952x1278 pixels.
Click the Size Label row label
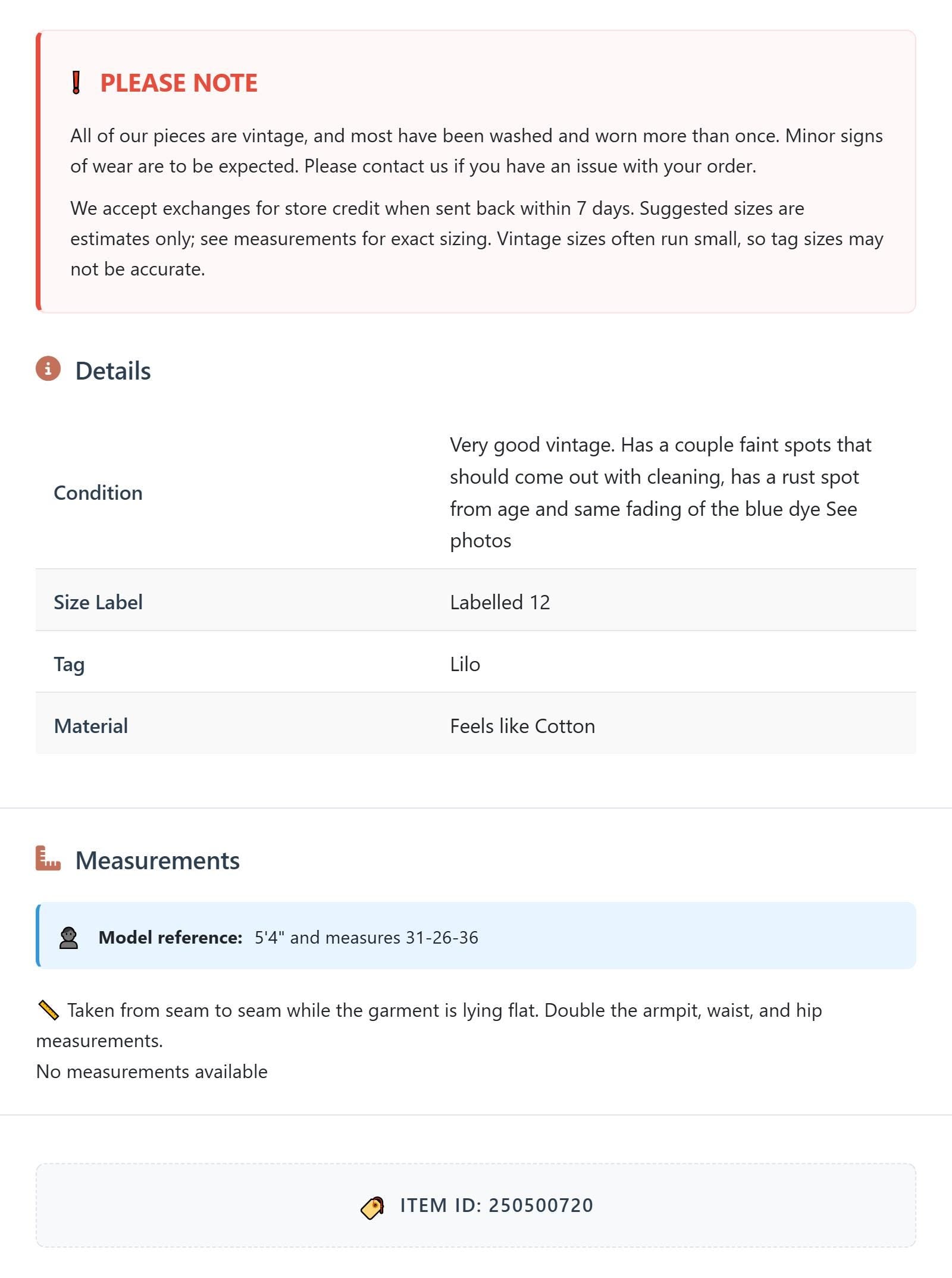pos(98,602)
